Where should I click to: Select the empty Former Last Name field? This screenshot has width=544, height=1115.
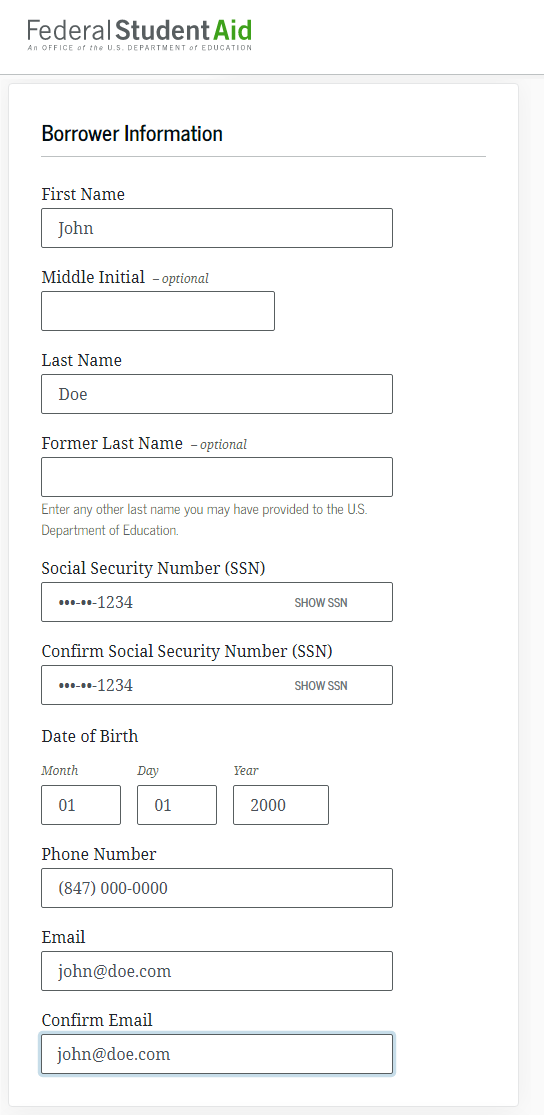point(217,477)
